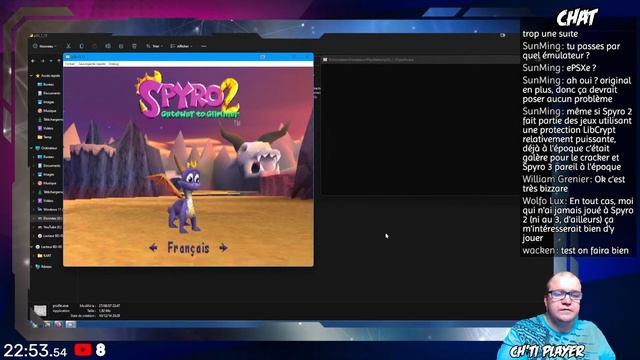Open the KART folder in the tree

[x=45, y=256]
